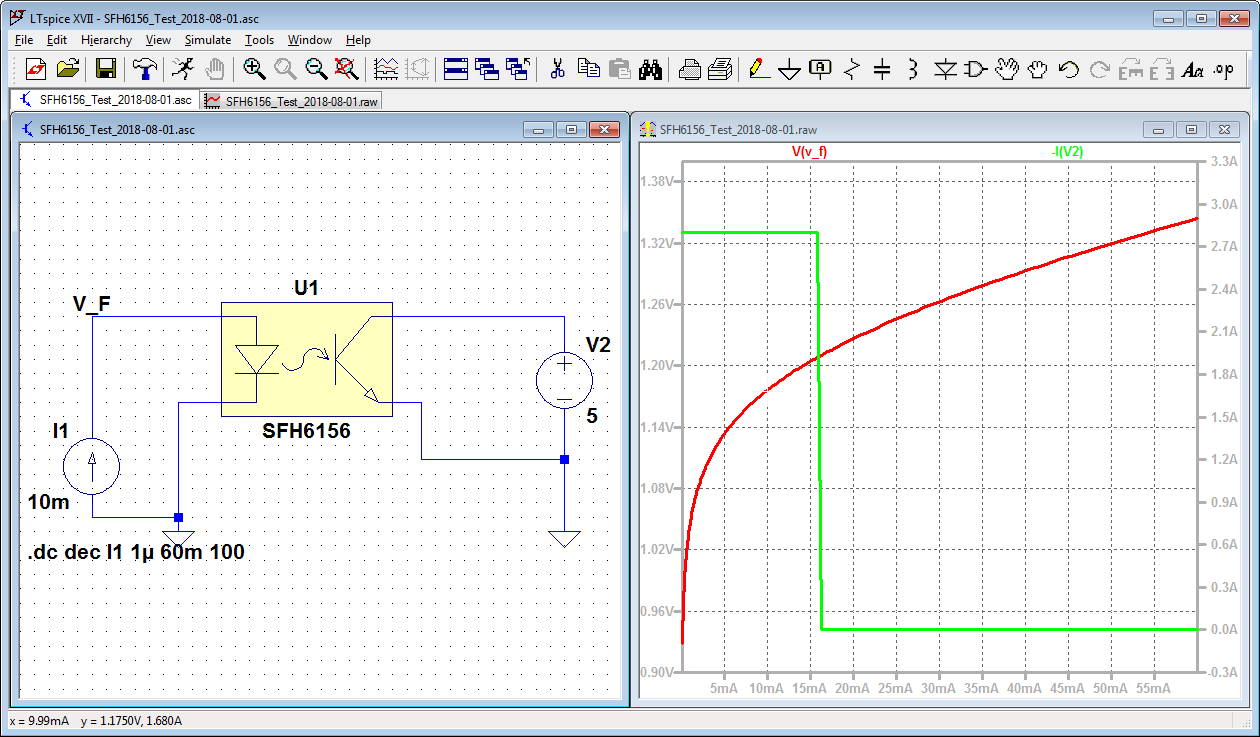Click the Redo arrow icon

tap(1099, 69)
